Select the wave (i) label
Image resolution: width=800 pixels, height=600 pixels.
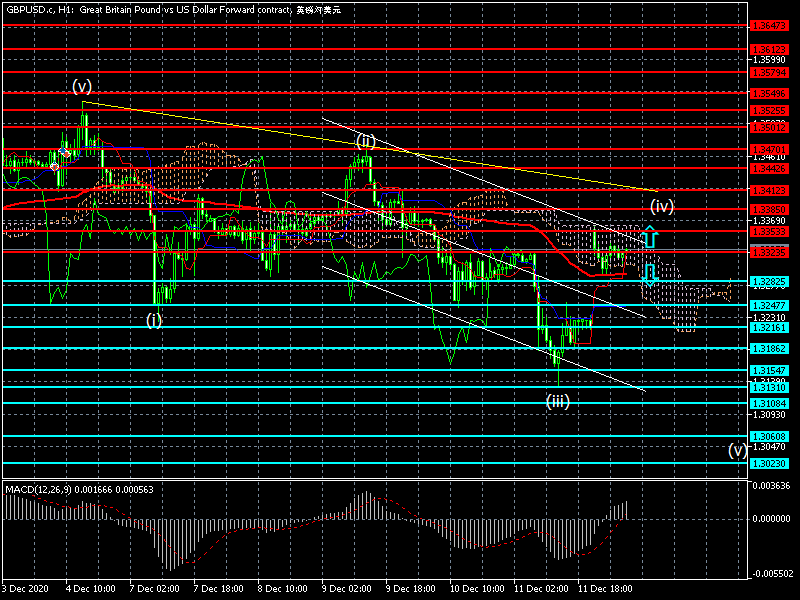click(x=154, y=320)
